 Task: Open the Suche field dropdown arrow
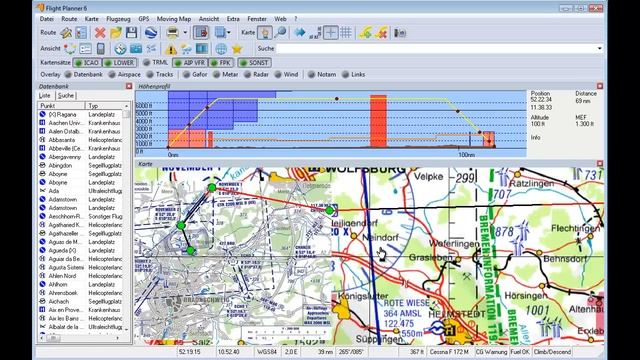click(599, 49)
